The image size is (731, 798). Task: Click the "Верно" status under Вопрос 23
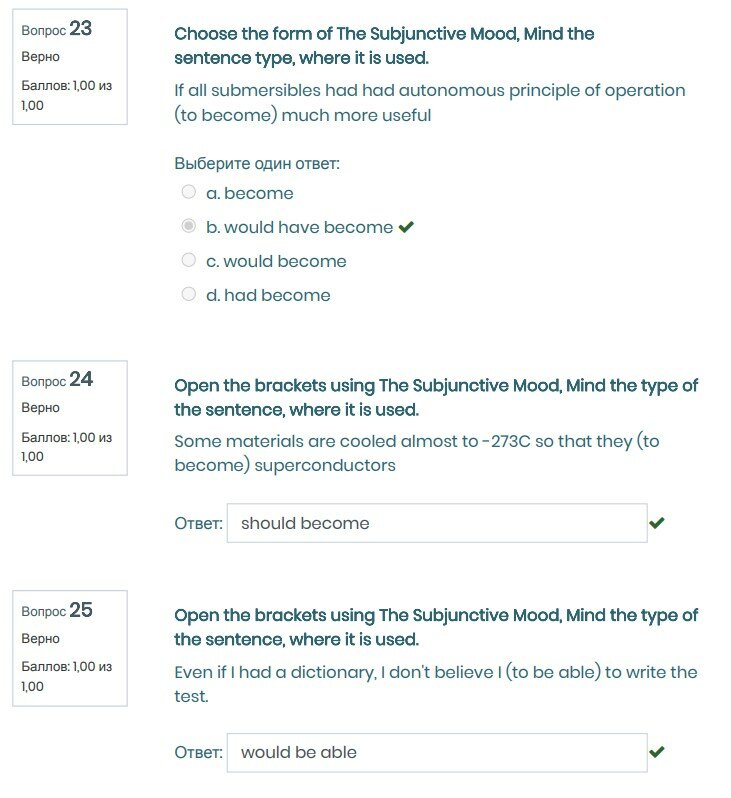point(41,57)
